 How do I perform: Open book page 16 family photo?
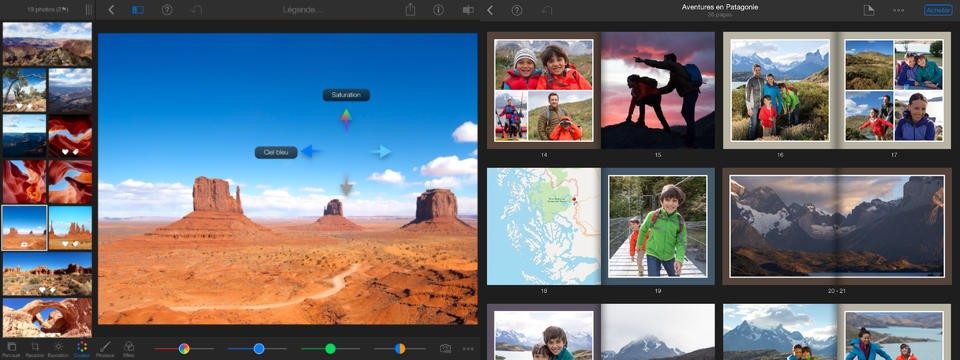click(780, 90)
